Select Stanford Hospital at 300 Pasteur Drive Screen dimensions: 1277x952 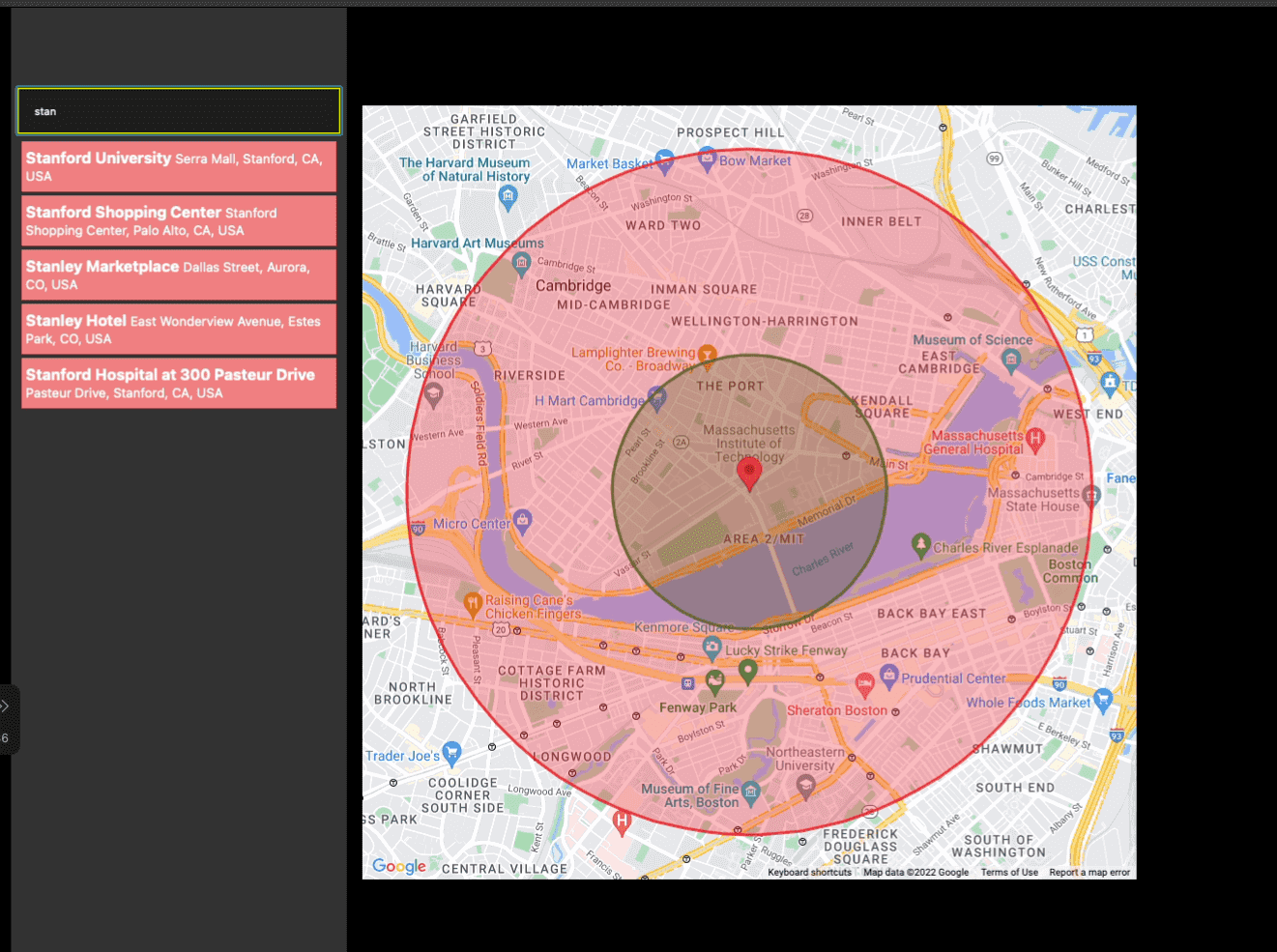pyautogui.click(x=179, y=383)
